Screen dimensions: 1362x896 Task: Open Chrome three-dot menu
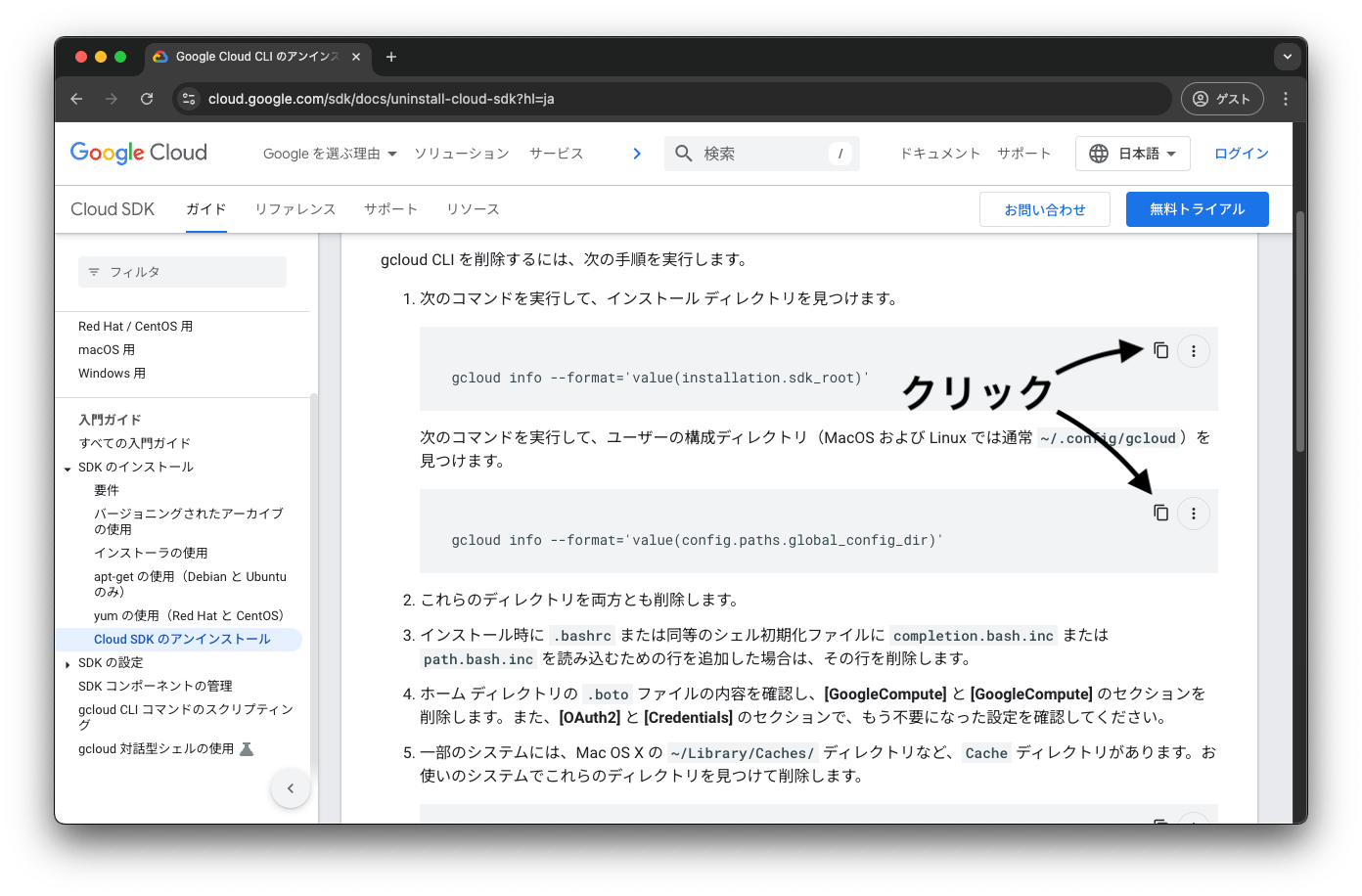coord(1286,99)
